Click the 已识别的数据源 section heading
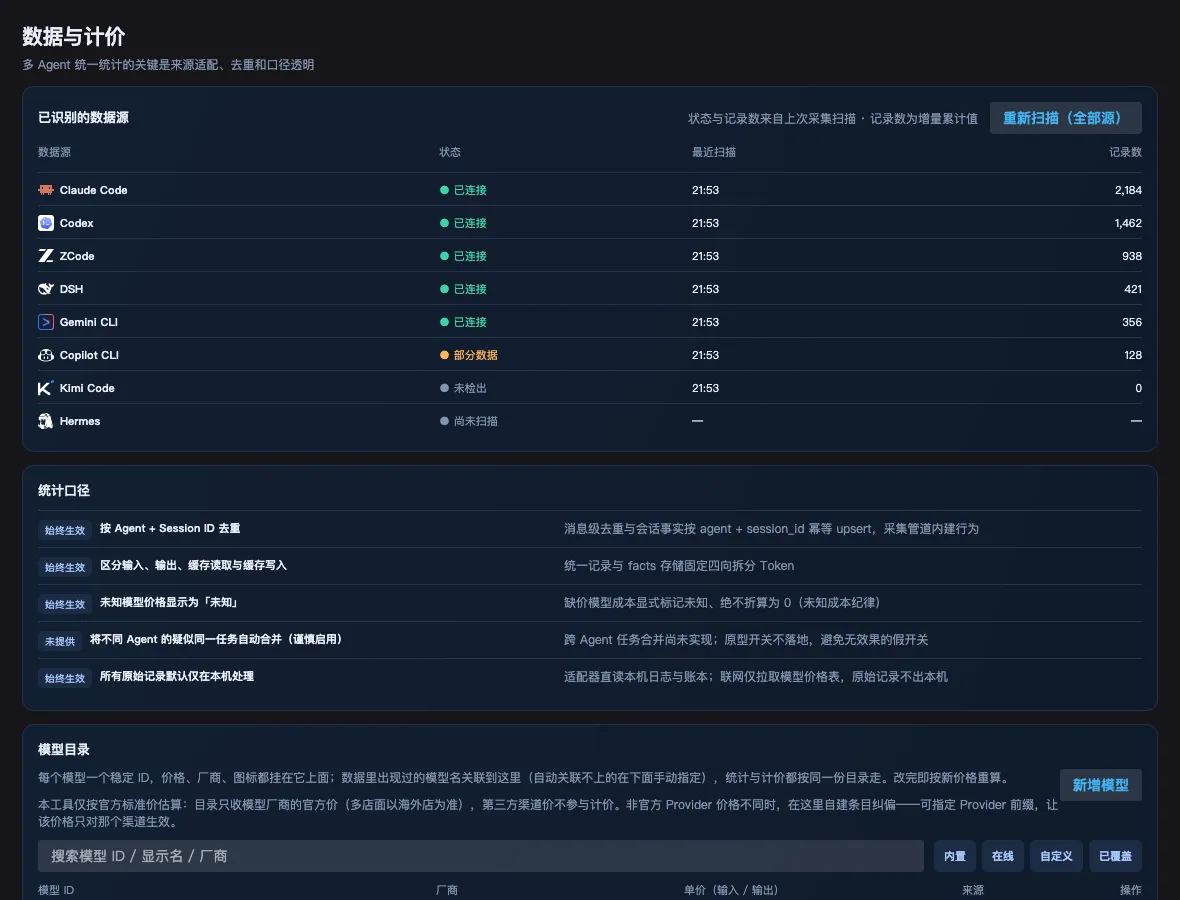 coord(84,117)
